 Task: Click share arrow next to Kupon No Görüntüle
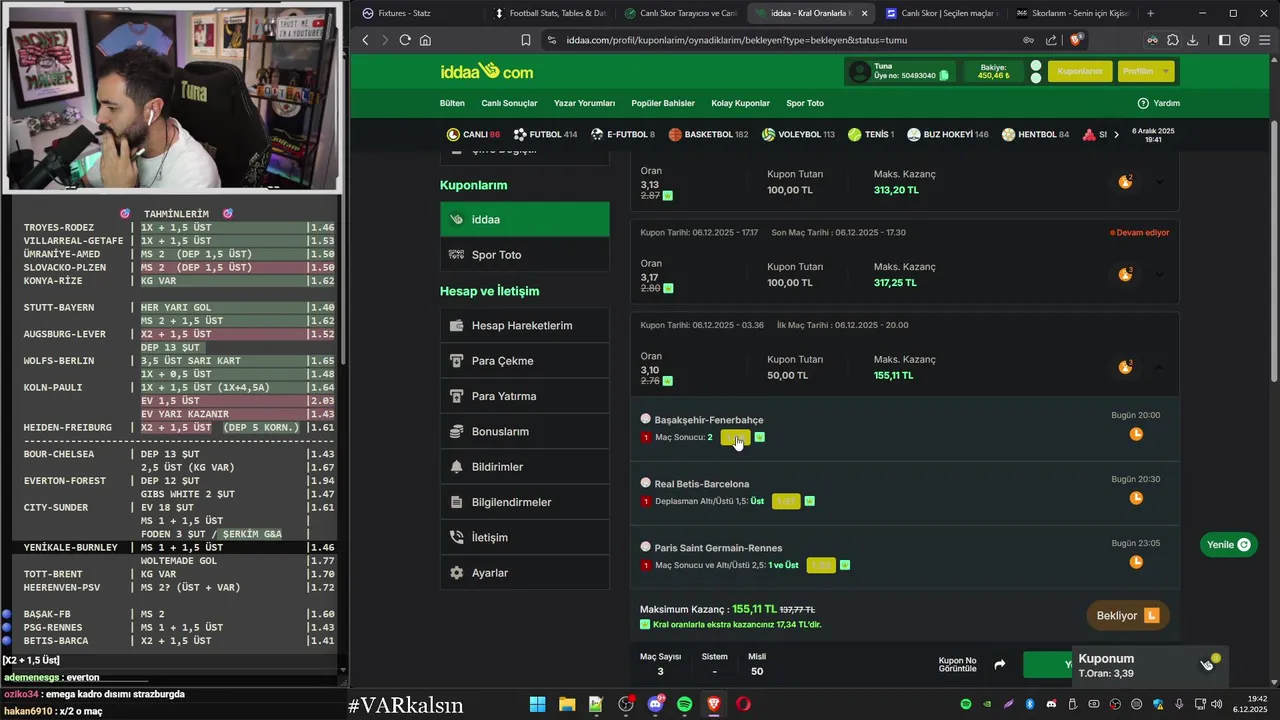(x=999, y=665)
